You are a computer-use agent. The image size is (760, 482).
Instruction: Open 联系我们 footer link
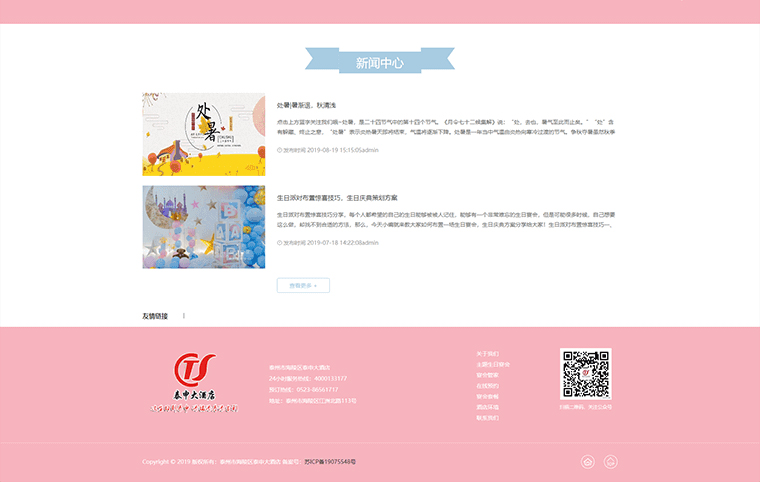click(488, 418)
